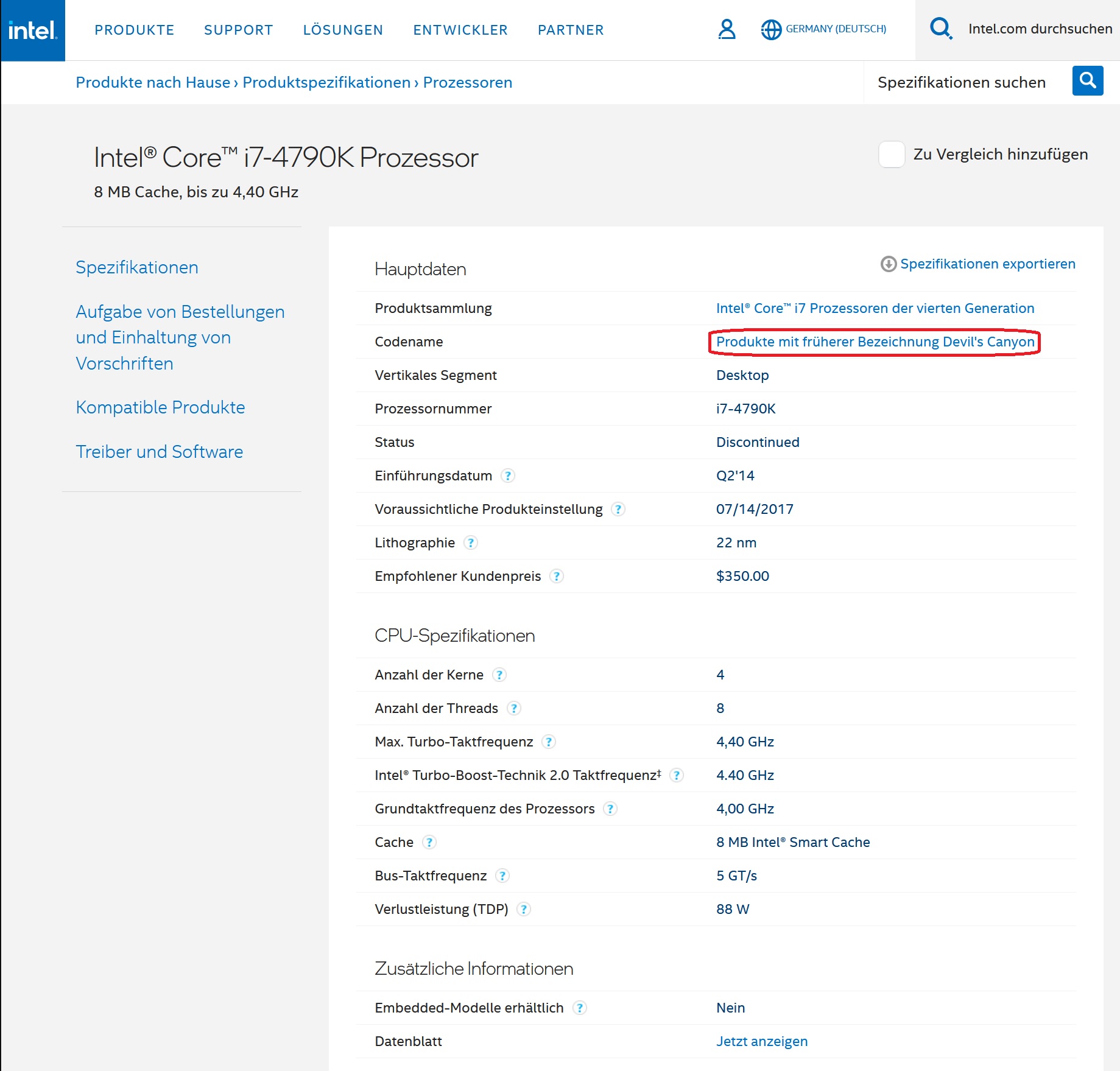Go to Produkte nach Hause breadcrumb
Screen dimensions: 1120x1071
153,82
